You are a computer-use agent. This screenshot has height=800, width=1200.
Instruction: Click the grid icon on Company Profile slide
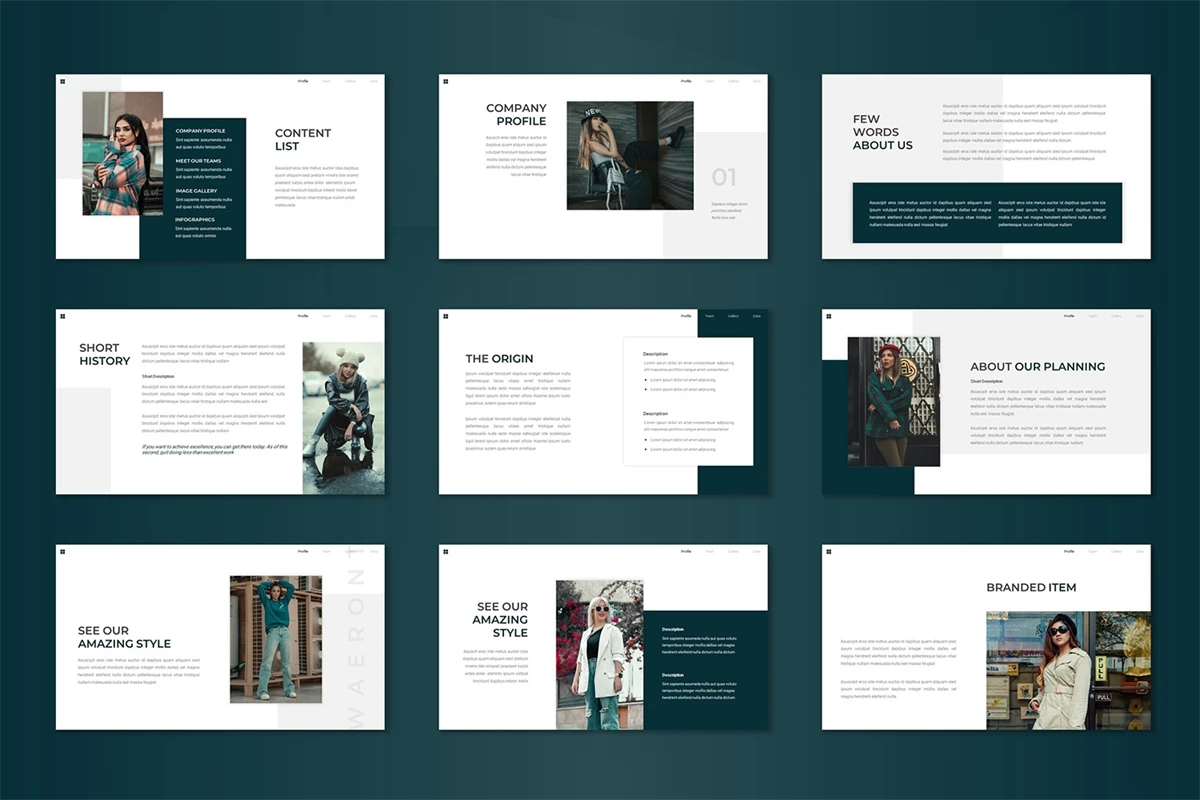click(x=446, y=82)
